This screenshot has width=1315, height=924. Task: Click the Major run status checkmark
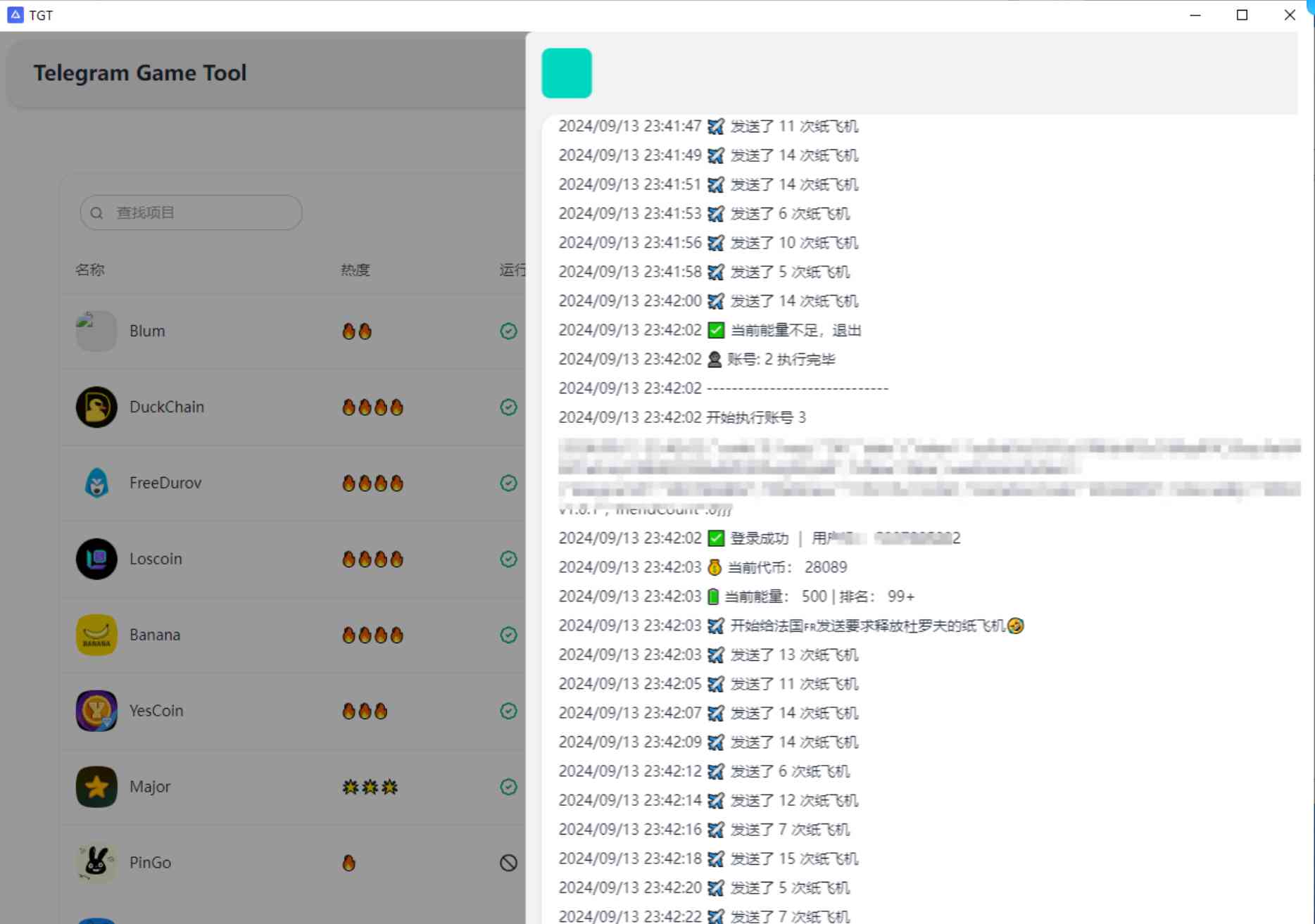point(508,787)
